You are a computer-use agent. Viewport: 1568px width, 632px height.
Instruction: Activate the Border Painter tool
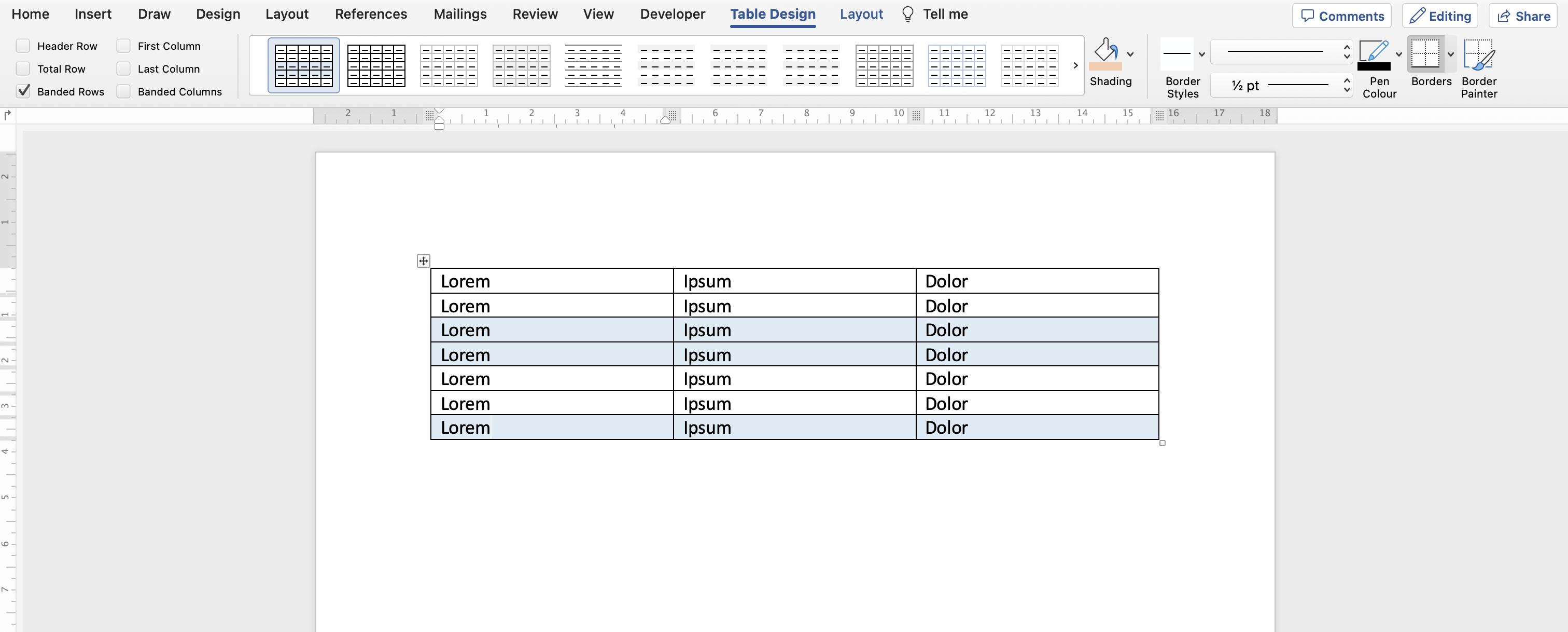pyautogui.click(x=1478, y=68)
